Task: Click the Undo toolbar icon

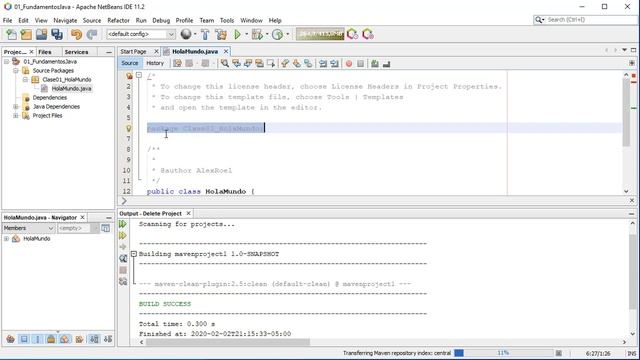Action: point(76,34)
